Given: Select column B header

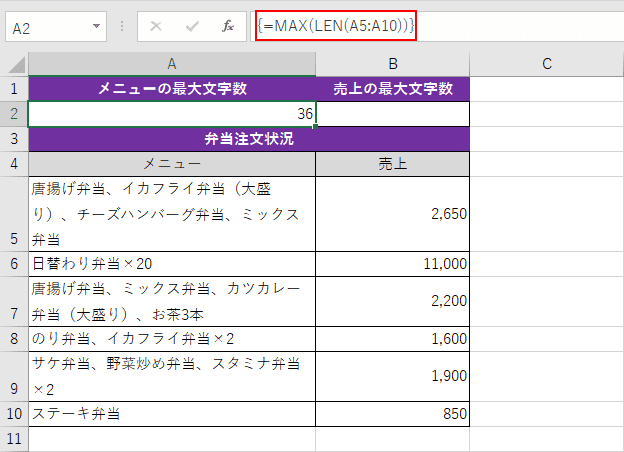Looking at the screenshot, I should pos(392,64).
